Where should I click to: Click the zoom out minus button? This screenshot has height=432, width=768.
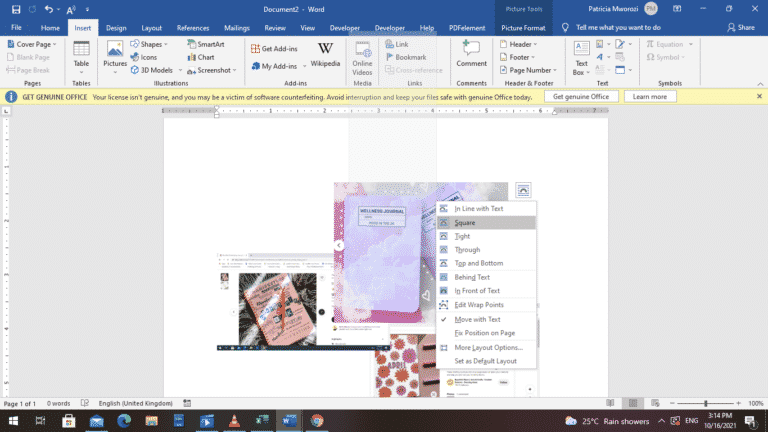coord(672,403)
